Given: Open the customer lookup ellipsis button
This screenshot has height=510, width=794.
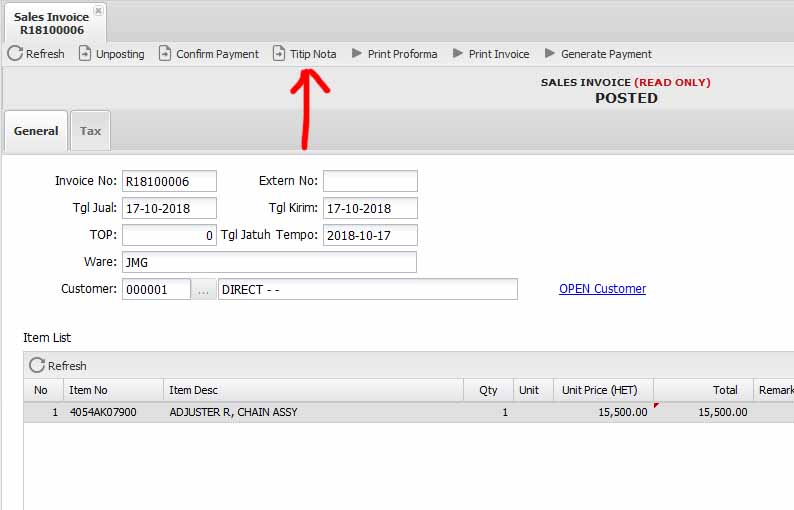Looking at the screenshot, I should point(204,289).
